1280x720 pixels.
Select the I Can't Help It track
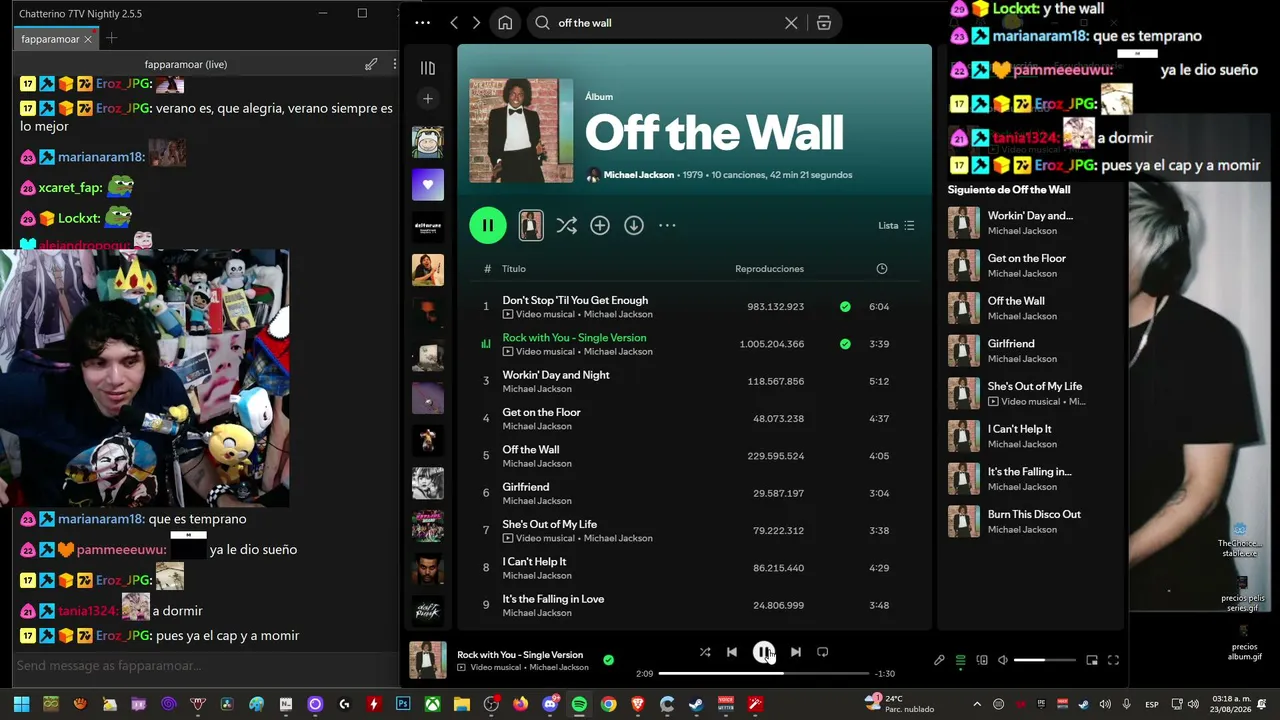coord(534,562)
